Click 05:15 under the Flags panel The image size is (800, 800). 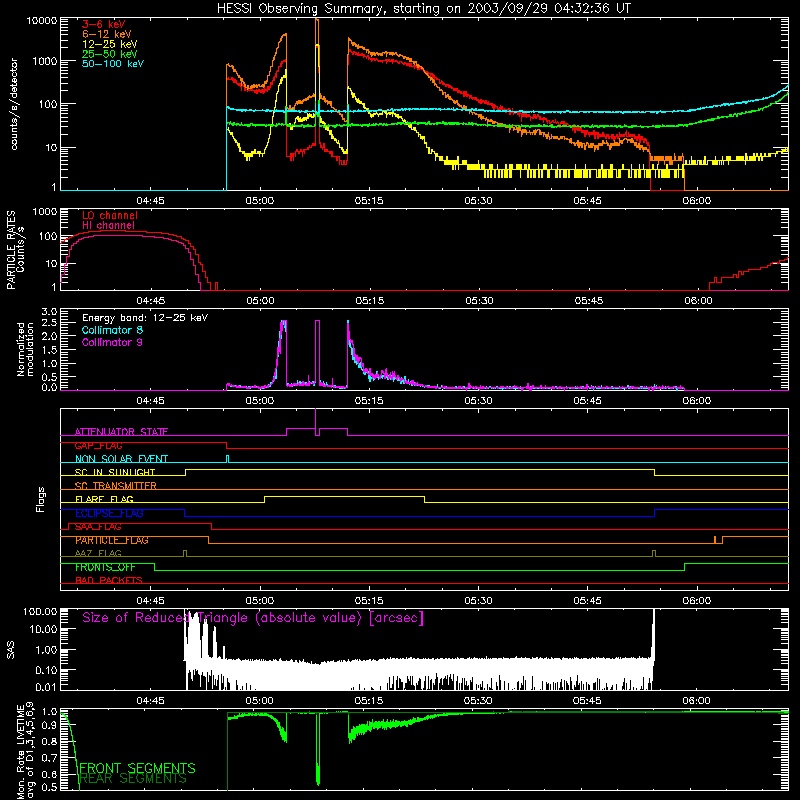[369, 601]
